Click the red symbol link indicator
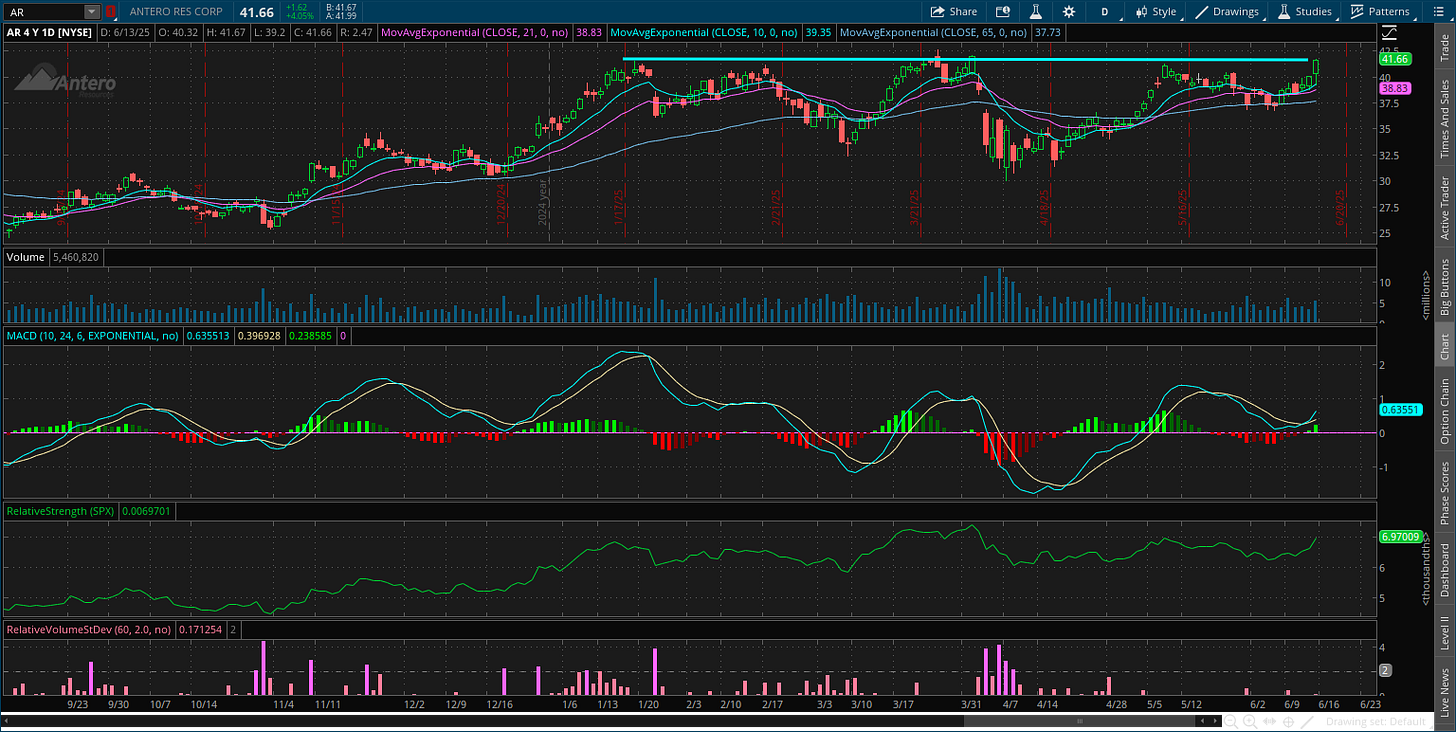This screenshot has height=732, width=1456. pos(110,12)
